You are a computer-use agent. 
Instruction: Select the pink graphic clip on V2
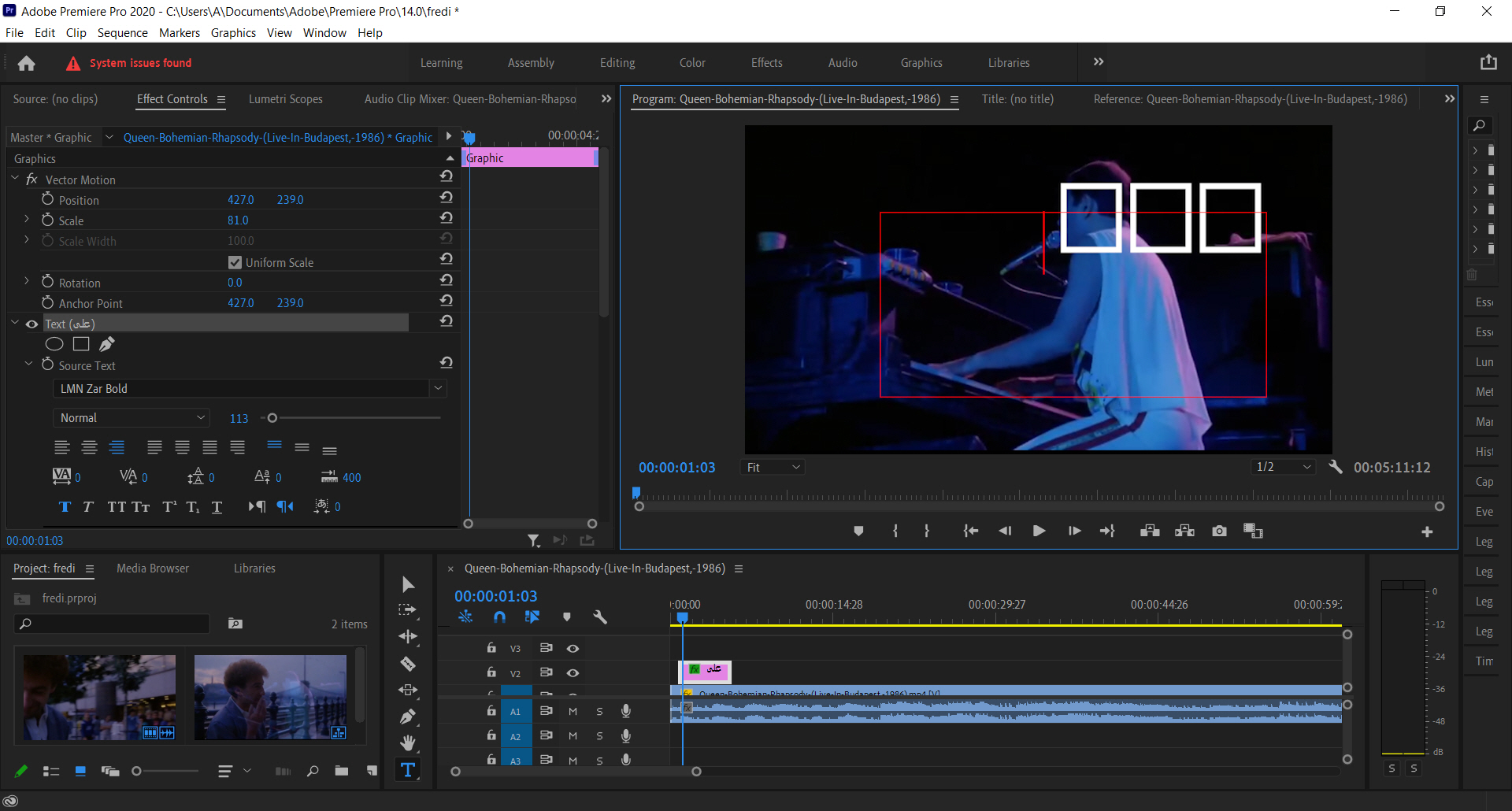coord(706,671)
